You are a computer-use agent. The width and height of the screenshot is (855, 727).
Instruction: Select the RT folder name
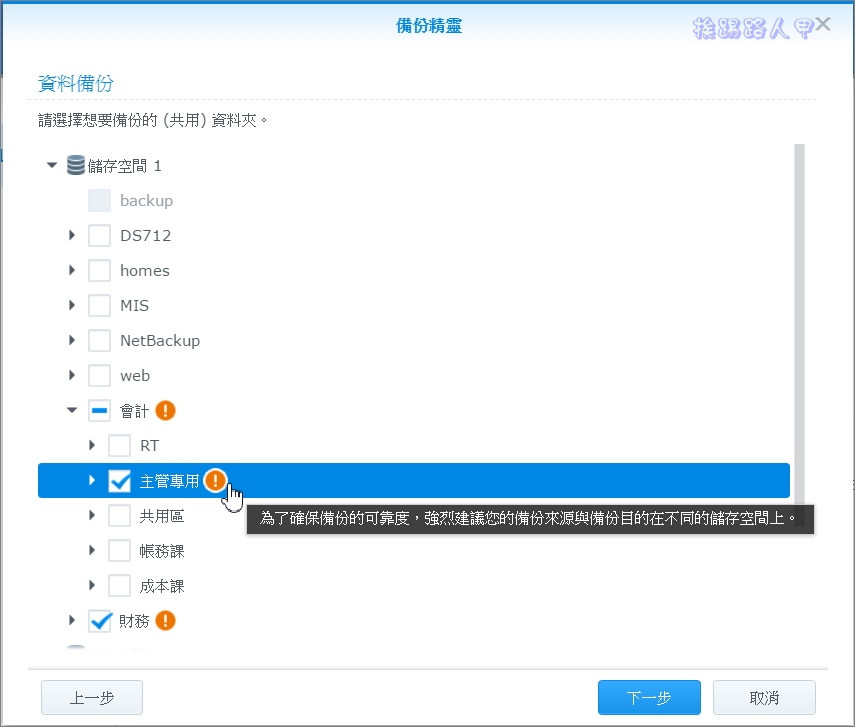(x=149, y=446)
